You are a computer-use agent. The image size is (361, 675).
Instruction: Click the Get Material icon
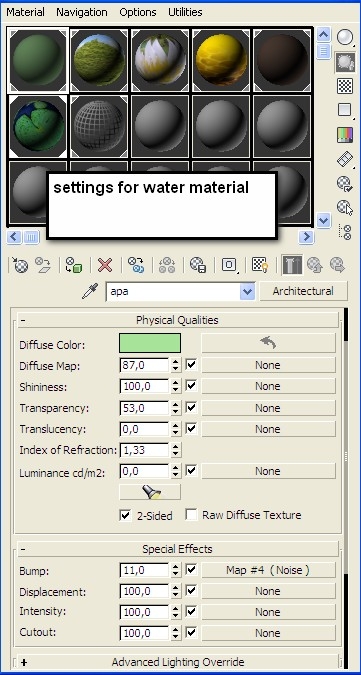(20, 265)
